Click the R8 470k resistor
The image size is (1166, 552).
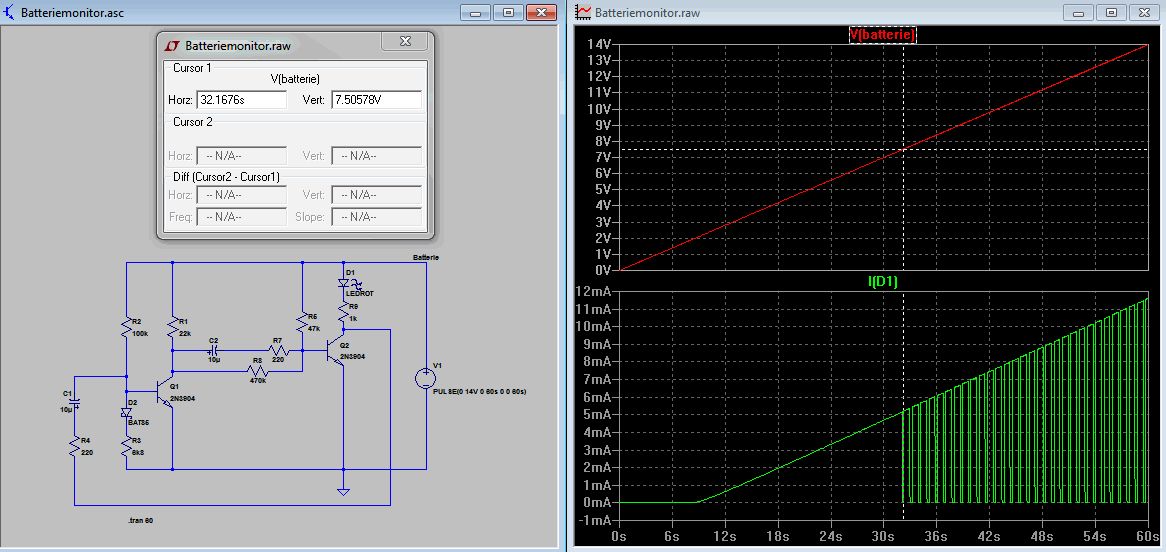click(x=257, y=370)
